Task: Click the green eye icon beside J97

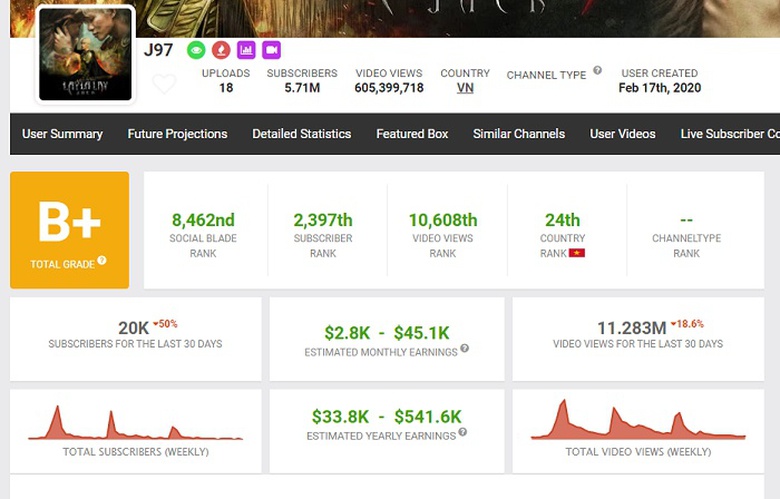Action: coord(196,50)
